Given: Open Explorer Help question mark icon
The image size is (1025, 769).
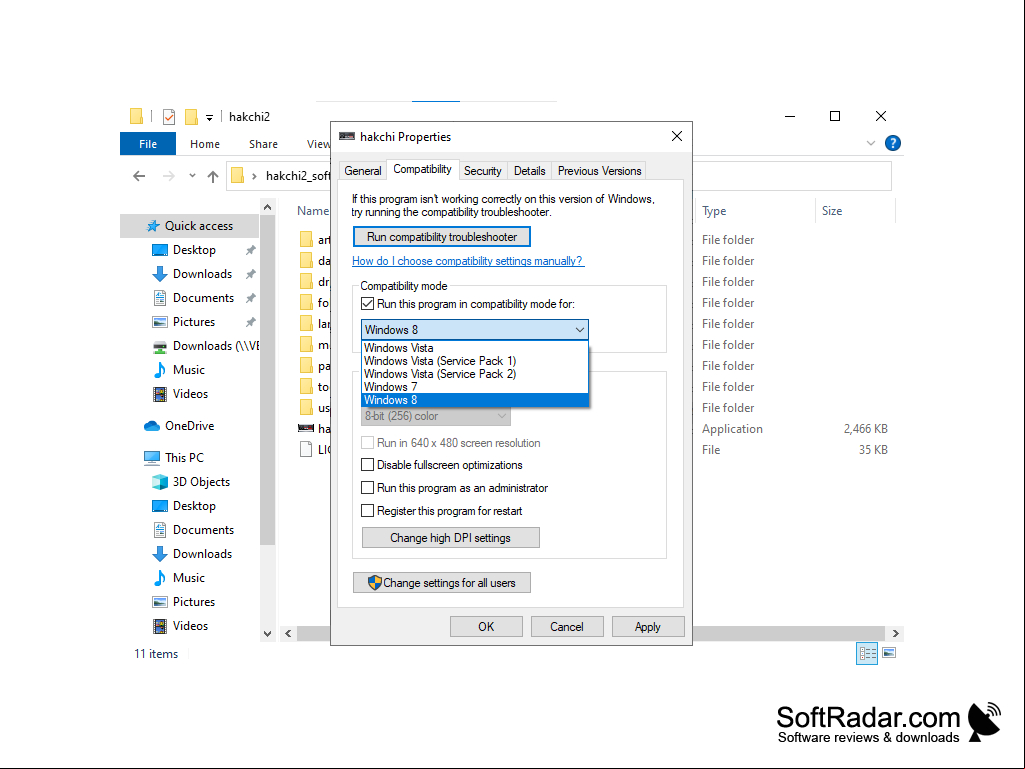Looking at the screenshot, I should pyautogui.click(x=892, y=143).
